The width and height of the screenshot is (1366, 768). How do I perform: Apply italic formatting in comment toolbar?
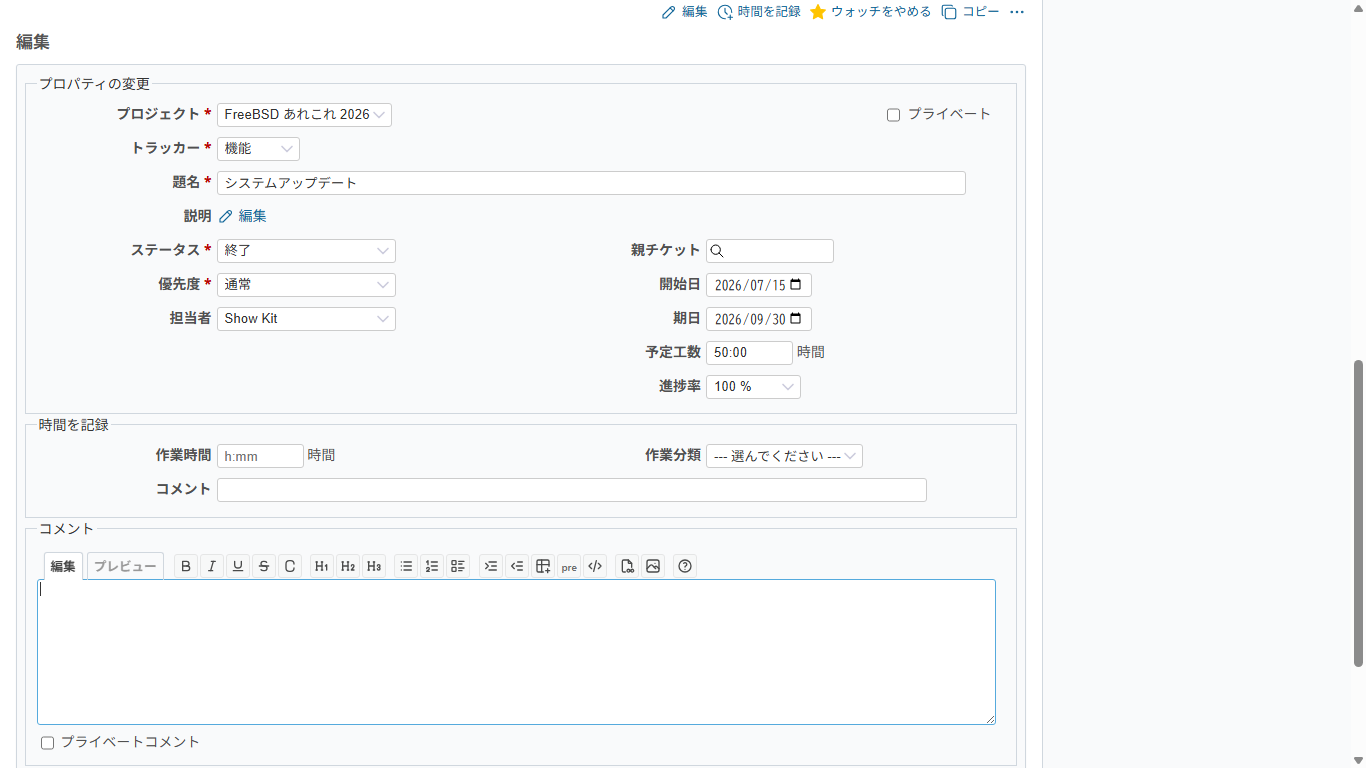point(212,566)
